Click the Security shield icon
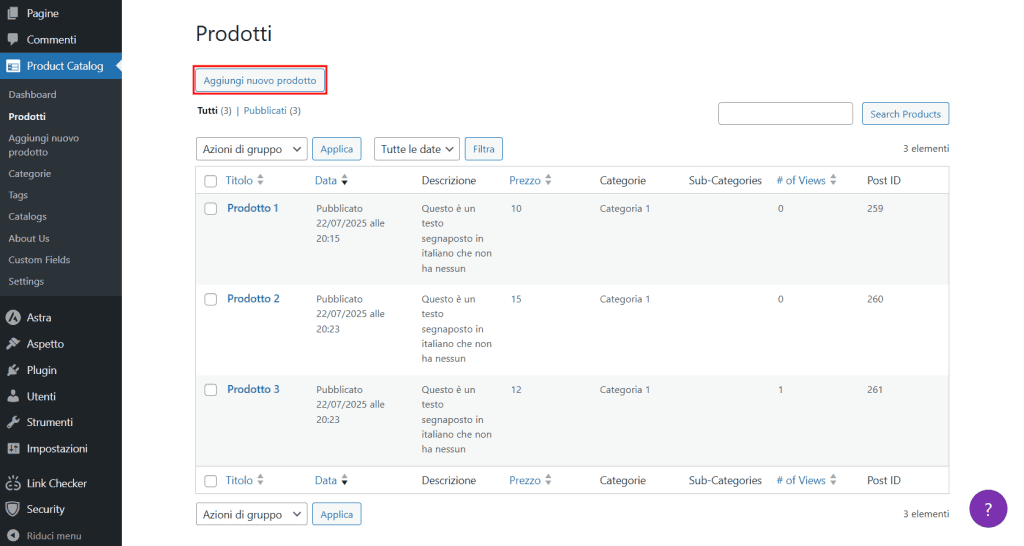The height and width of the screenshot is (546, 1024). [x=13, y=509]
